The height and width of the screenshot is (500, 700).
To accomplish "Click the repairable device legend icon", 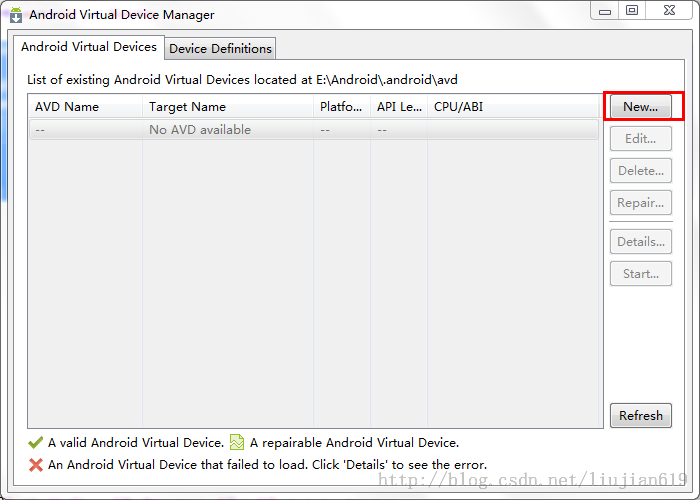I will point(237,442).
